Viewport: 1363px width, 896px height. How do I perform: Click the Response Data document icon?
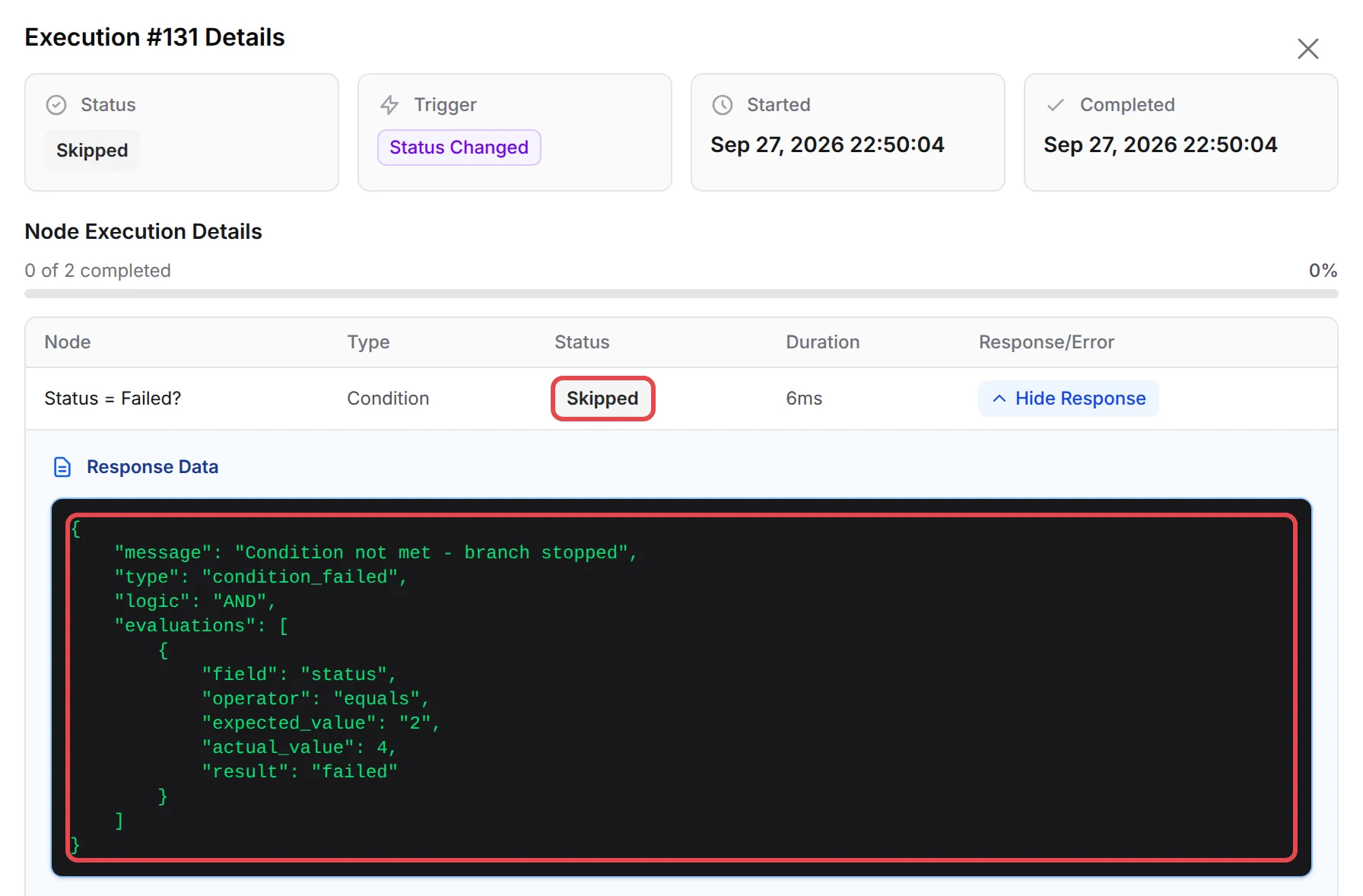pyautogui.click(x=62, y=467)
